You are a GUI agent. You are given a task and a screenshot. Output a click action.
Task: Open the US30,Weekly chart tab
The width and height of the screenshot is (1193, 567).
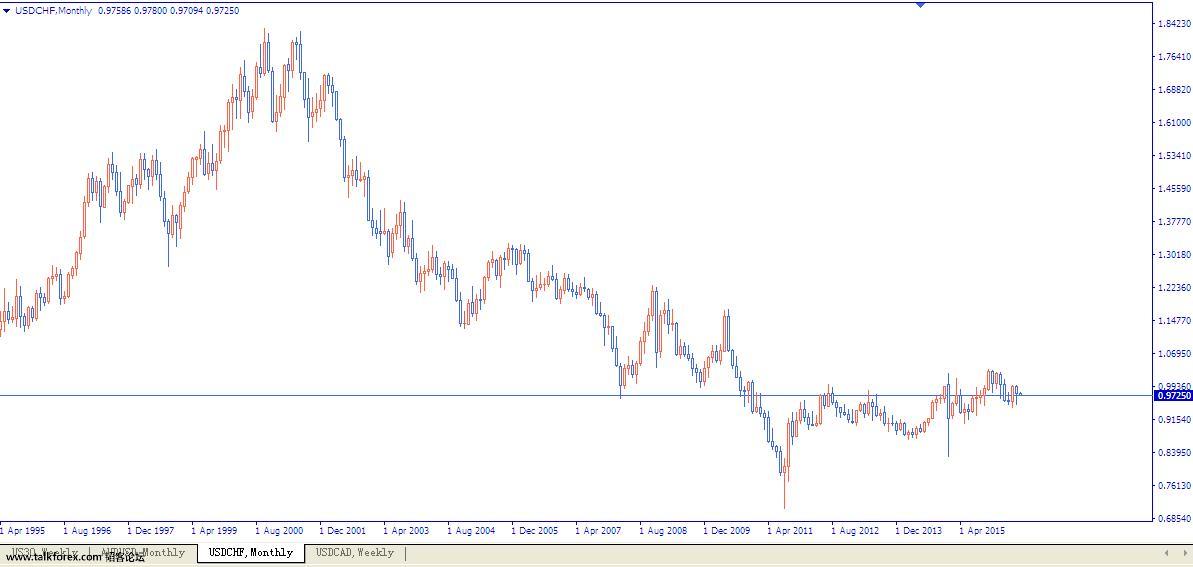[44, 553]
